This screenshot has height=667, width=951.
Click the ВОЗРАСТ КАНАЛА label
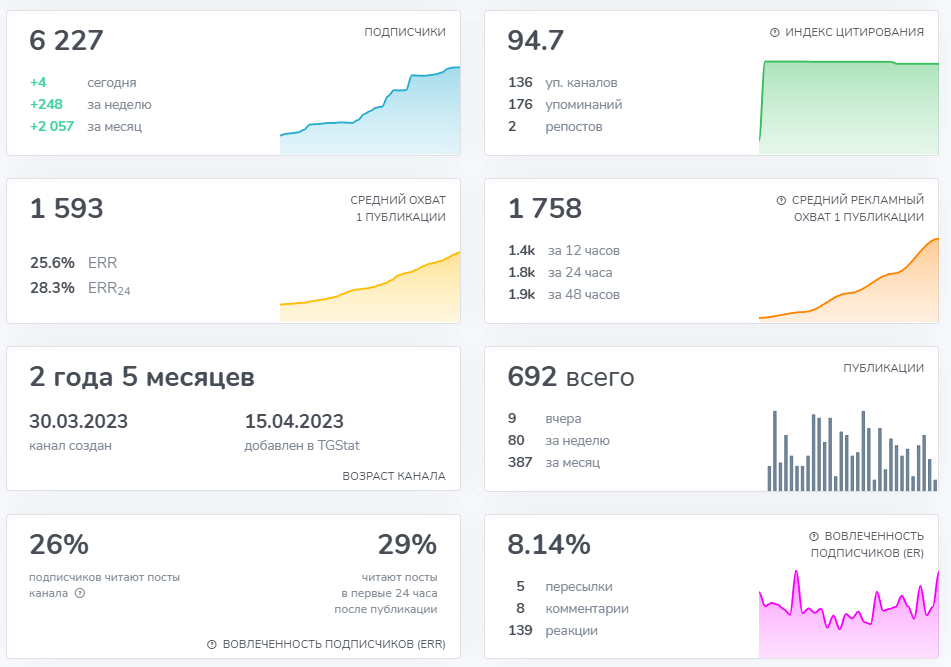click(394, 476)
